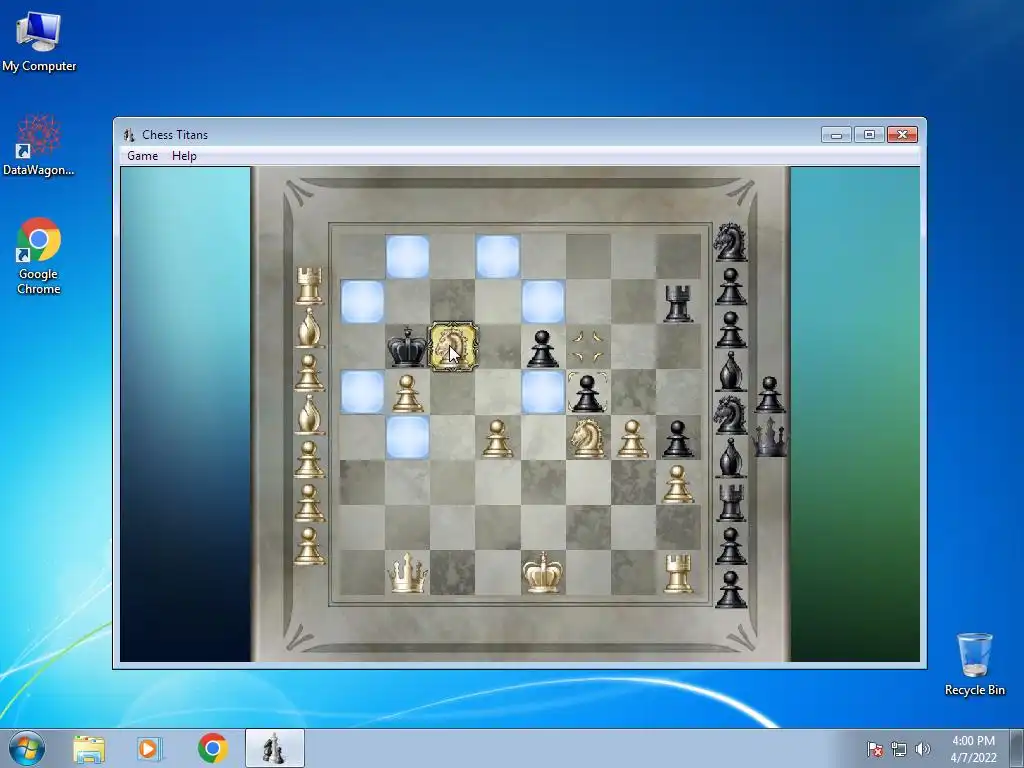
Task: Click the Chess Titans taskbar button
Action: coord(274,748)
